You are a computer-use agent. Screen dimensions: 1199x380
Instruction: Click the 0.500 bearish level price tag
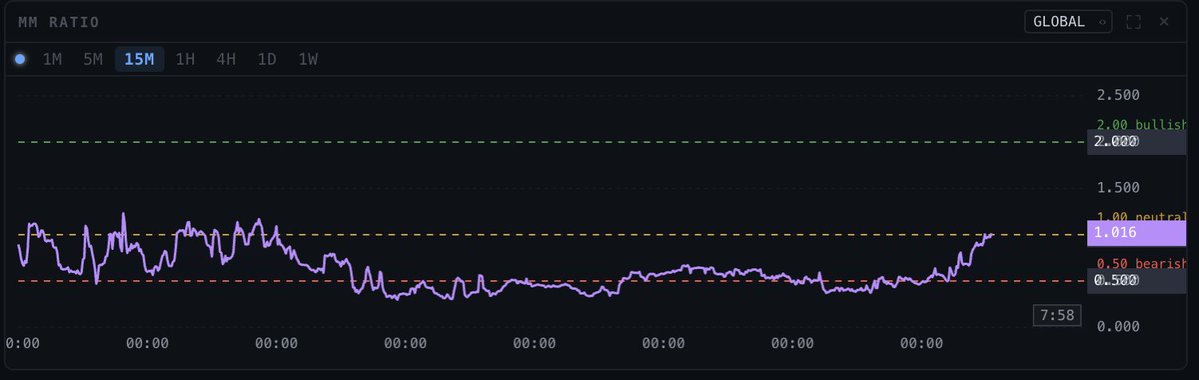(x=1136, y=281)
